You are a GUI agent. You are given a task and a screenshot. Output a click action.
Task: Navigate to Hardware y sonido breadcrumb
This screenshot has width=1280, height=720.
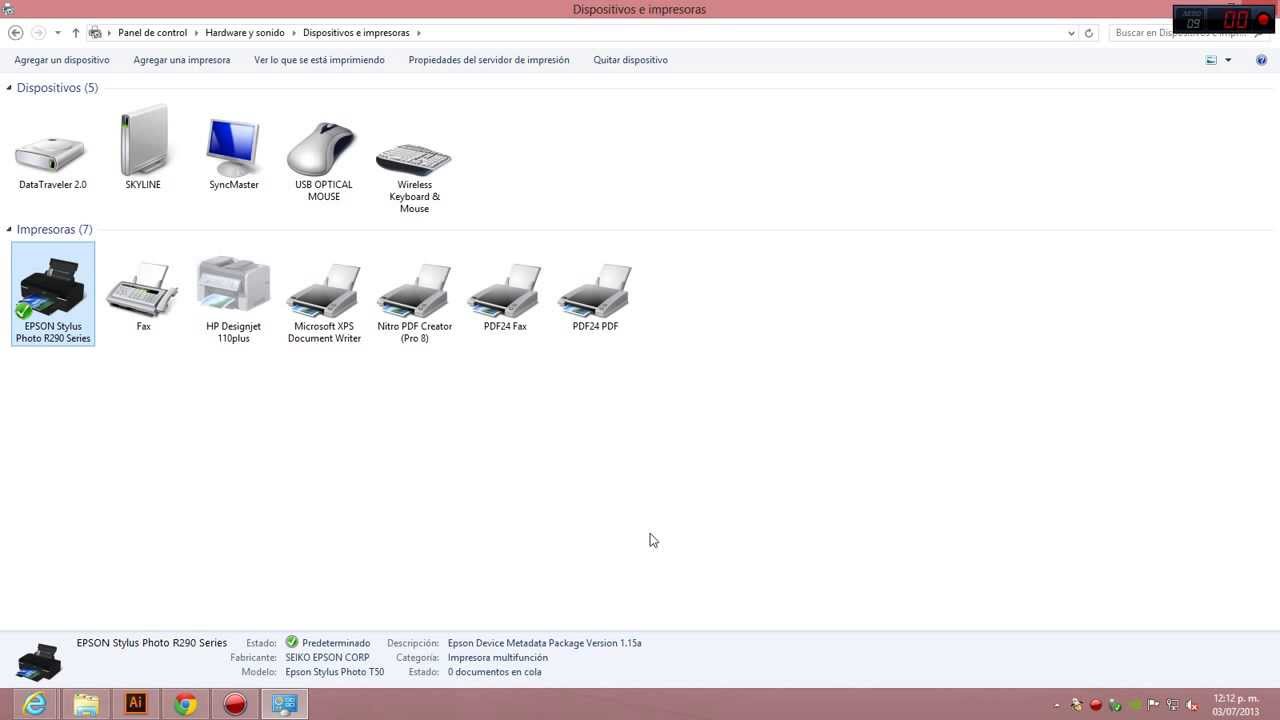click(245, 33)
